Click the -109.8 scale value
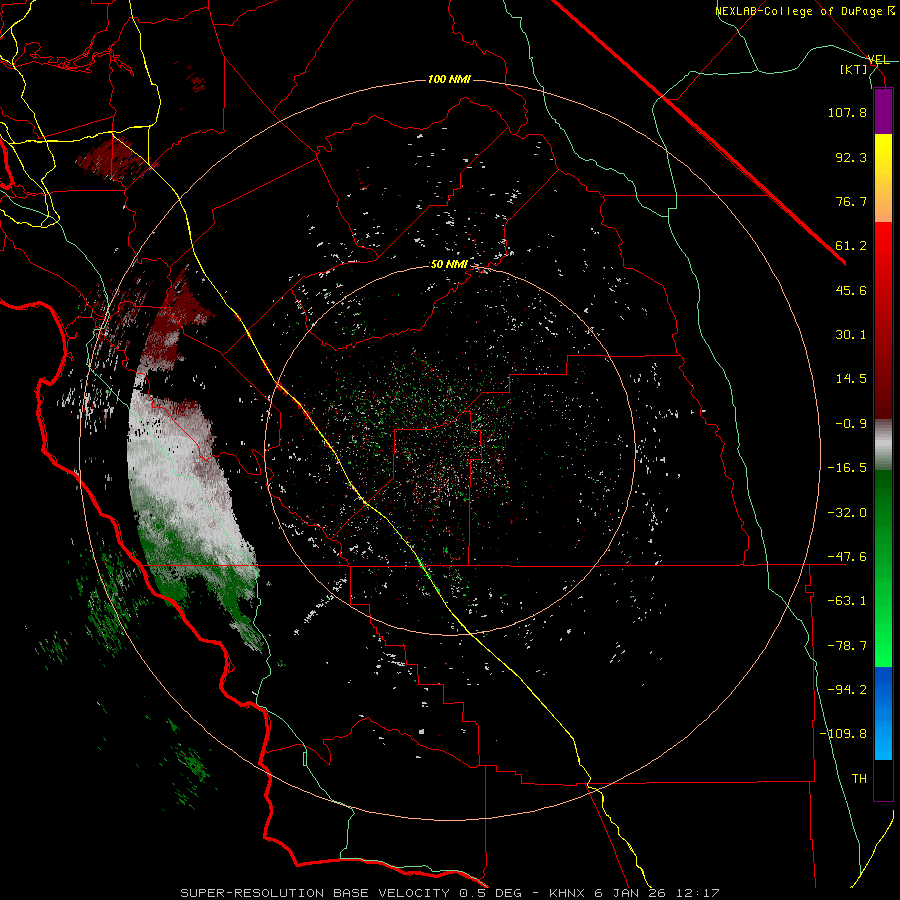 (843, 734)
